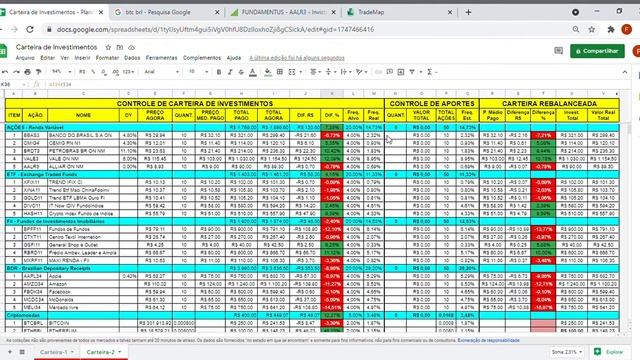The width and height of the screenshot is (640, 360).
Task: Switch to FUNDAMENTUS browser tab
Action: (283, 12)
